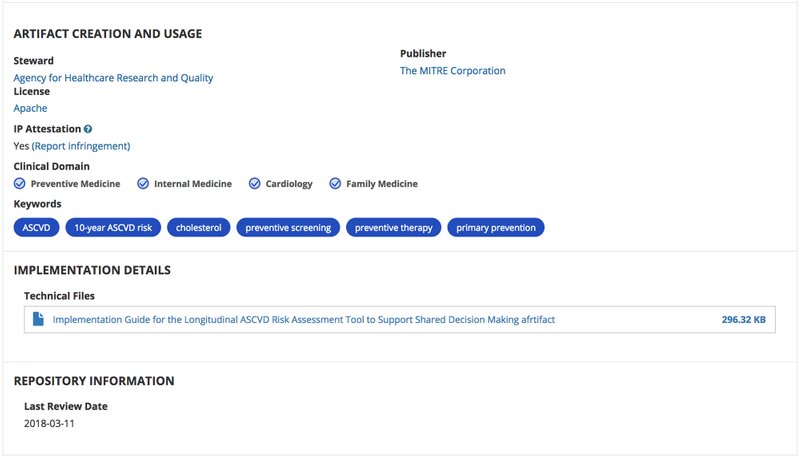Click the 2018-03-11 last review date

click(x=49, y=423)
